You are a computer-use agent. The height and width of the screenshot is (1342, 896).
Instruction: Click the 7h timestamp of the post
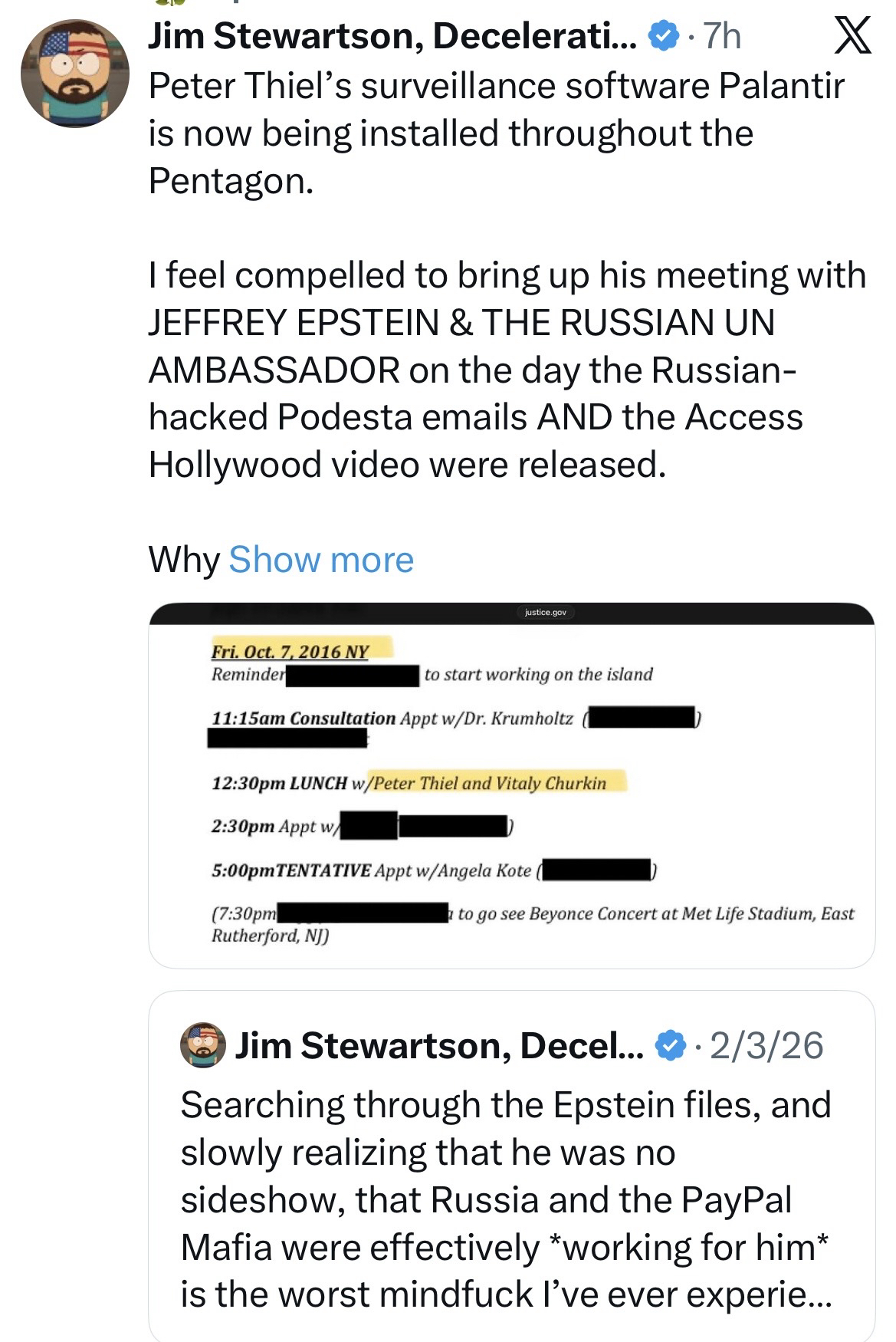pos(721,36)
